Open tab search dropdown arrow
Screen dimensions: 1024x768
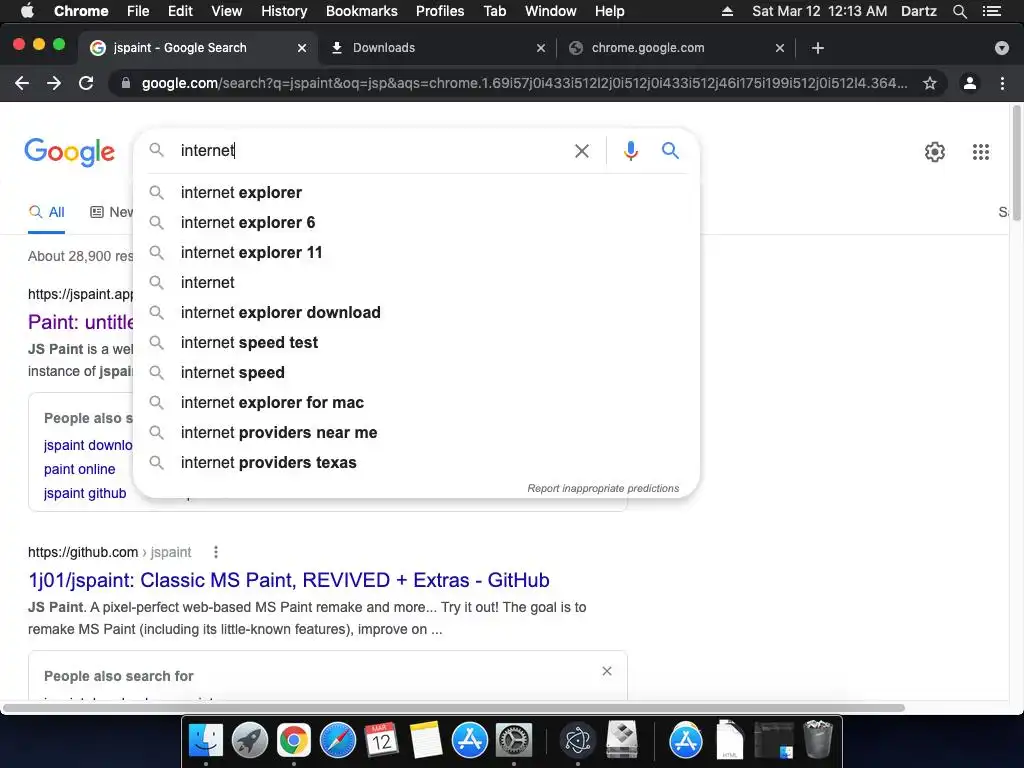click(x=1001, y=48)
